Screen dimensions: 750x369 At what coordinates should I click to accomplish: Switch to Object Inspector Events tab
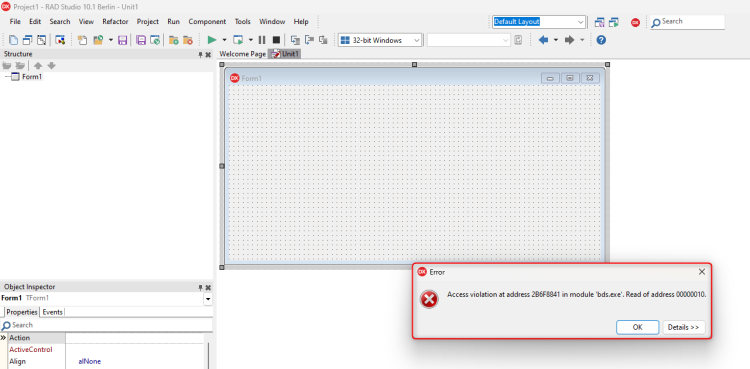(53, 312)
